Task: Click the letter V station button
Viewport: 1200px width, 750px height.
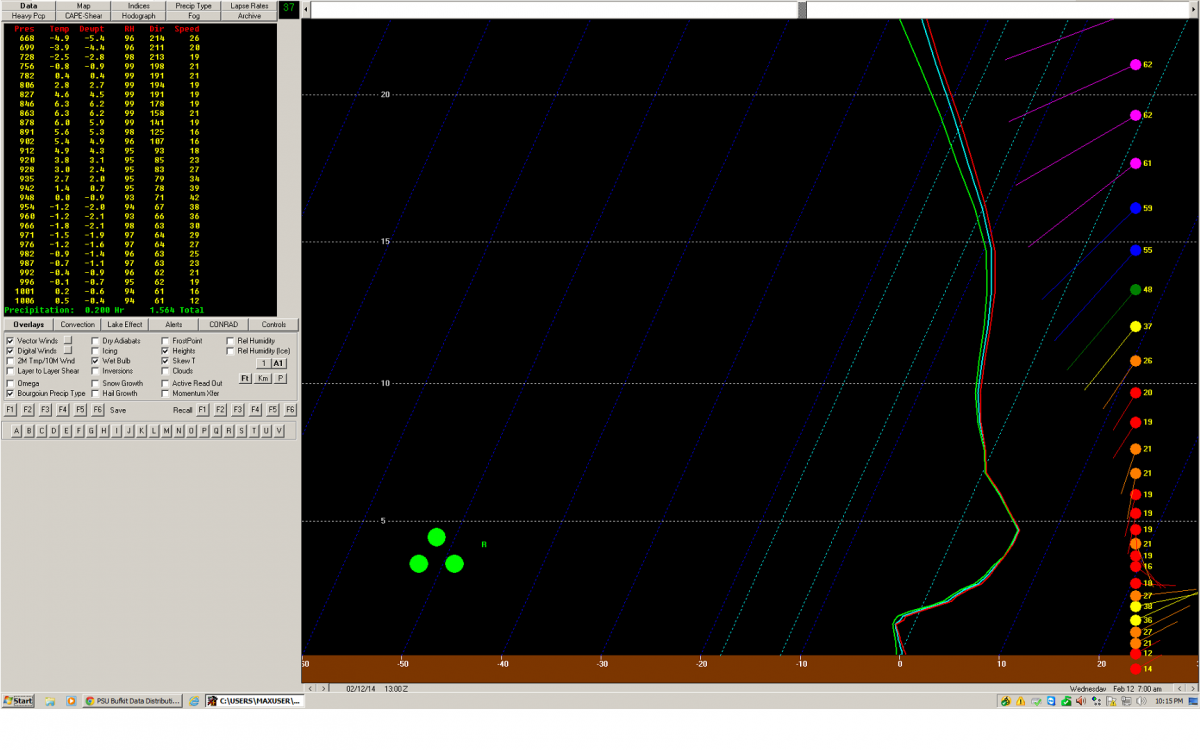Action: pos(279,431)
